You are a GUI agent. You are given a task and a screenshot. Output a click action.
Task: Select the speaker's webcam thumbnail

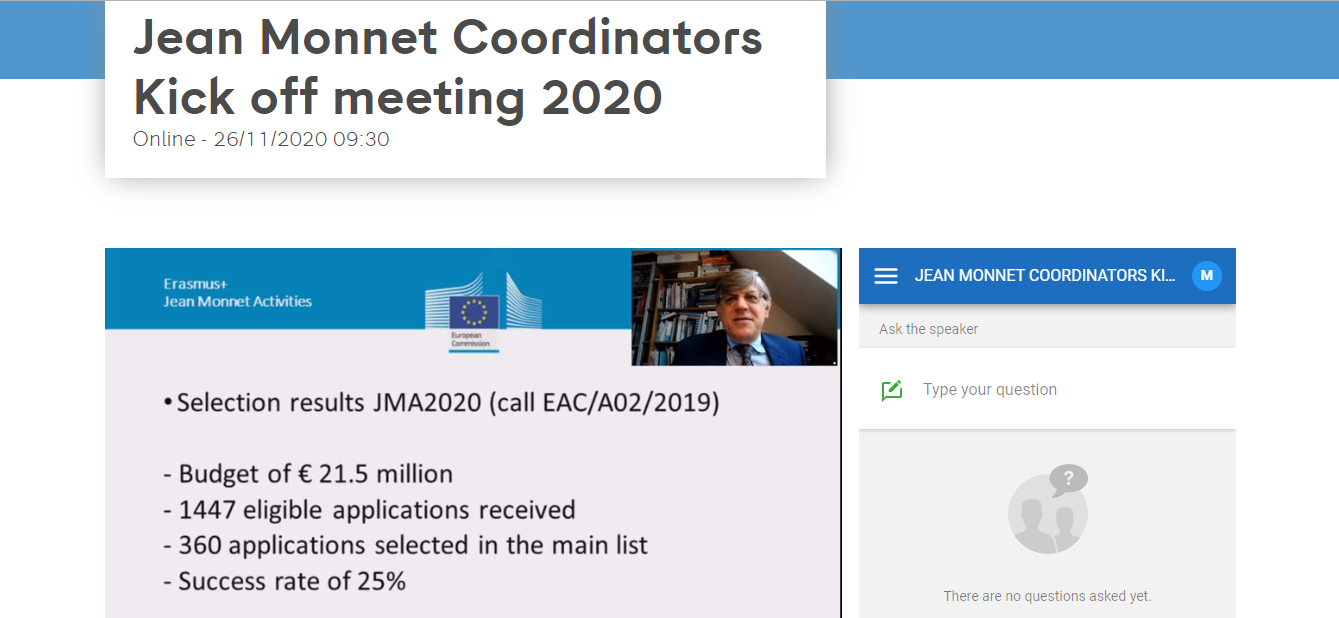click(735, 308)
